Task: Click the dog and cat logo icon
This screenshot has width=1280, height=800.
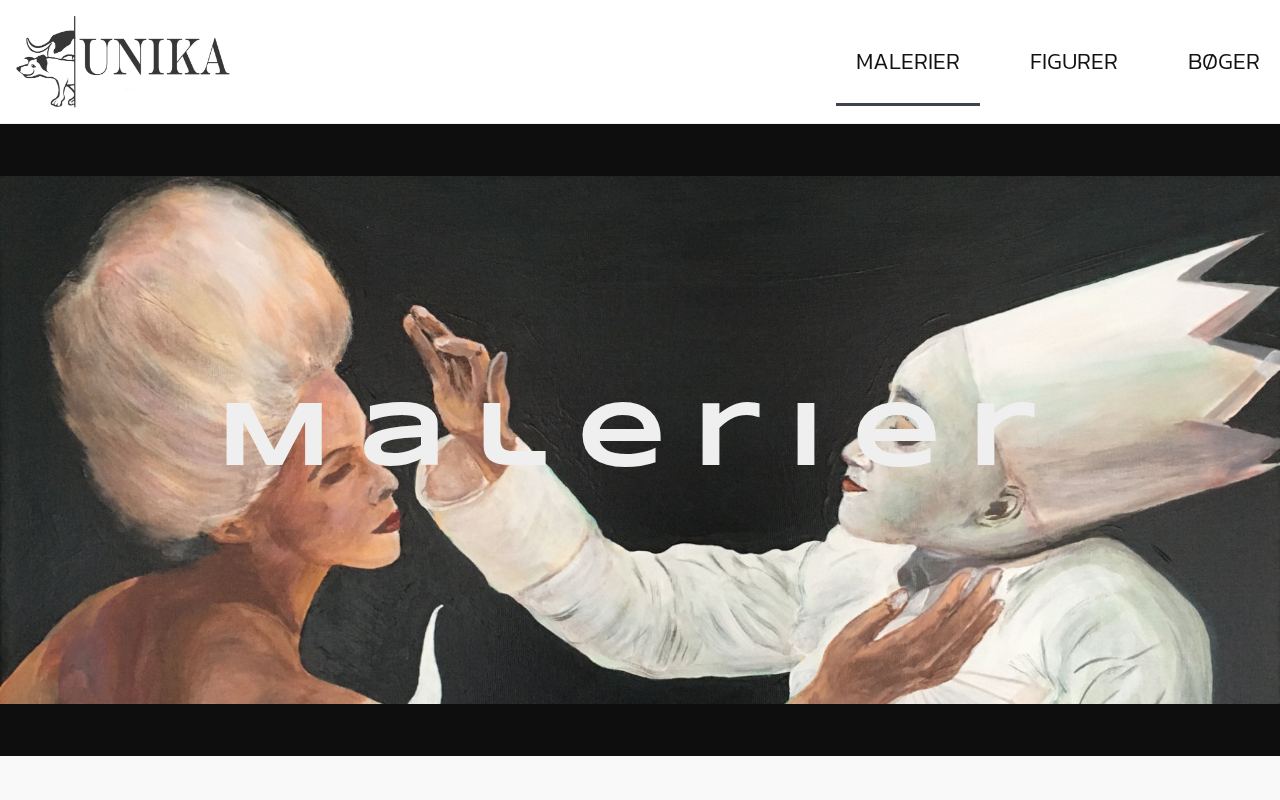Action: coord(46,67)
